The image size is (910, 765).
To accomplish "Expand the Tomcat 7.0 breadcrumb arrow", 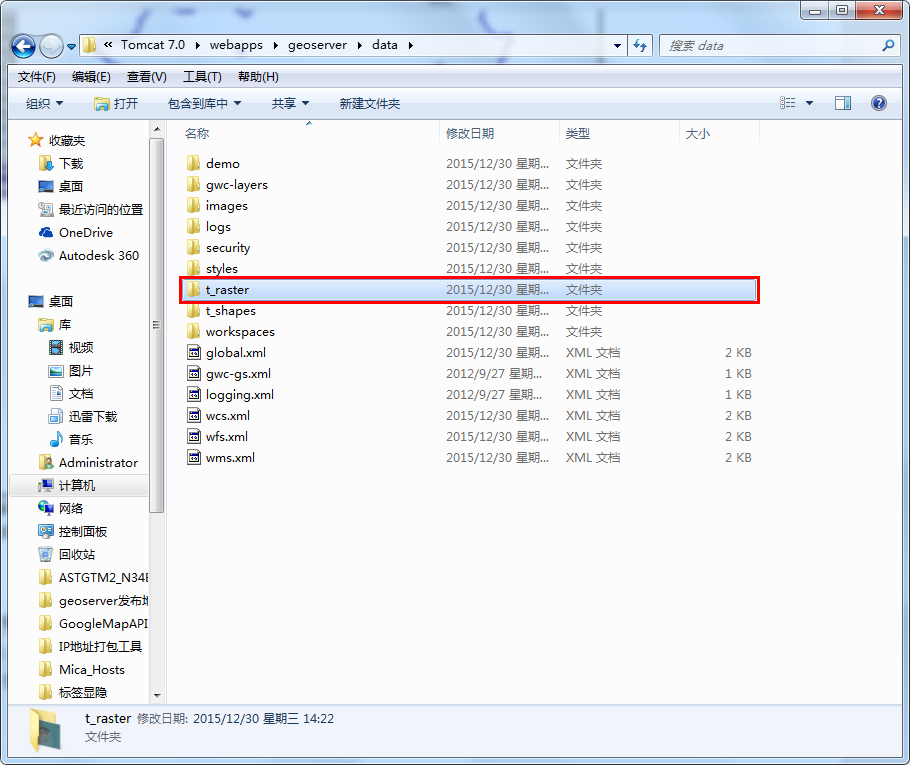I will click(x=197, y=45).
